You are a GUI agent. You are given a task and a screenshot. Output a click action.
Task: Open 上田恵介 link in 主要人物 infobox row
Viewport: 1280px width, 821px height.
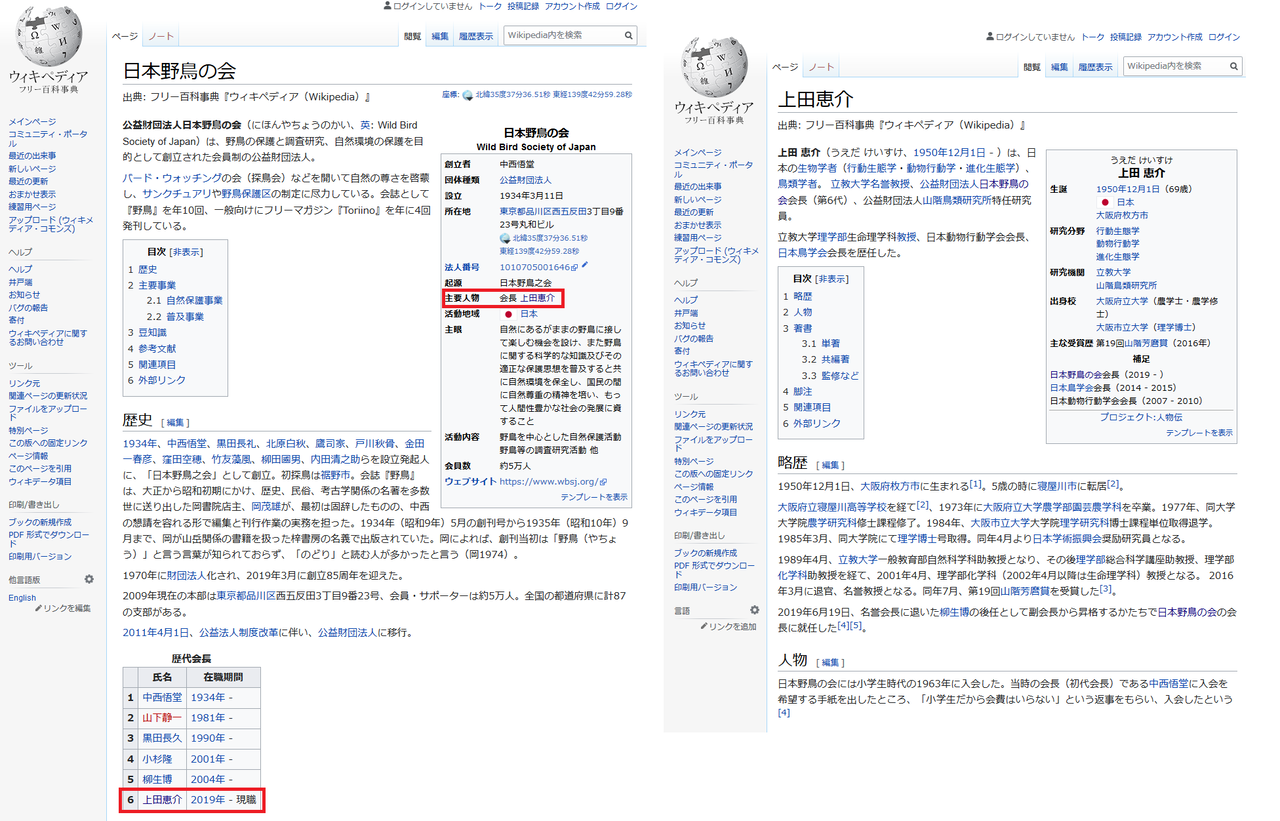pos(536,298)
